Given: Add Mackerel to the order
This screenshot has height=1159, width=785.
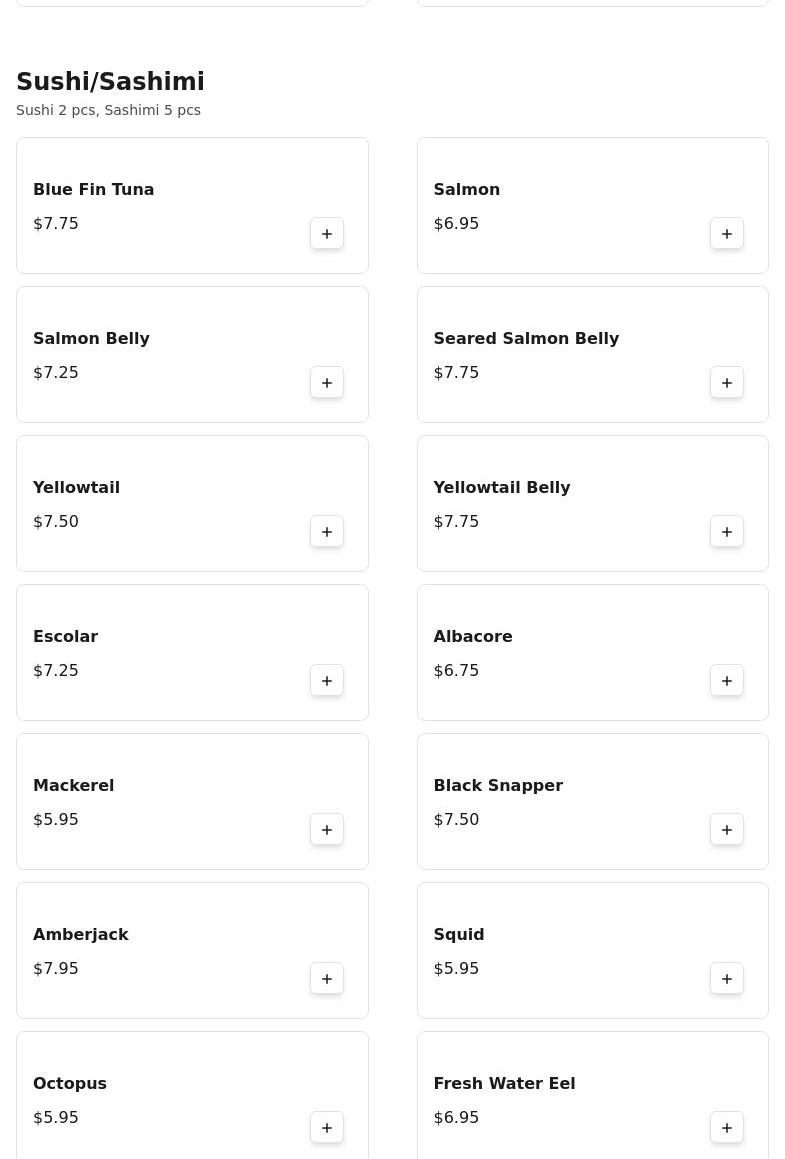Looking at the screenshot, I should [327, 830].
